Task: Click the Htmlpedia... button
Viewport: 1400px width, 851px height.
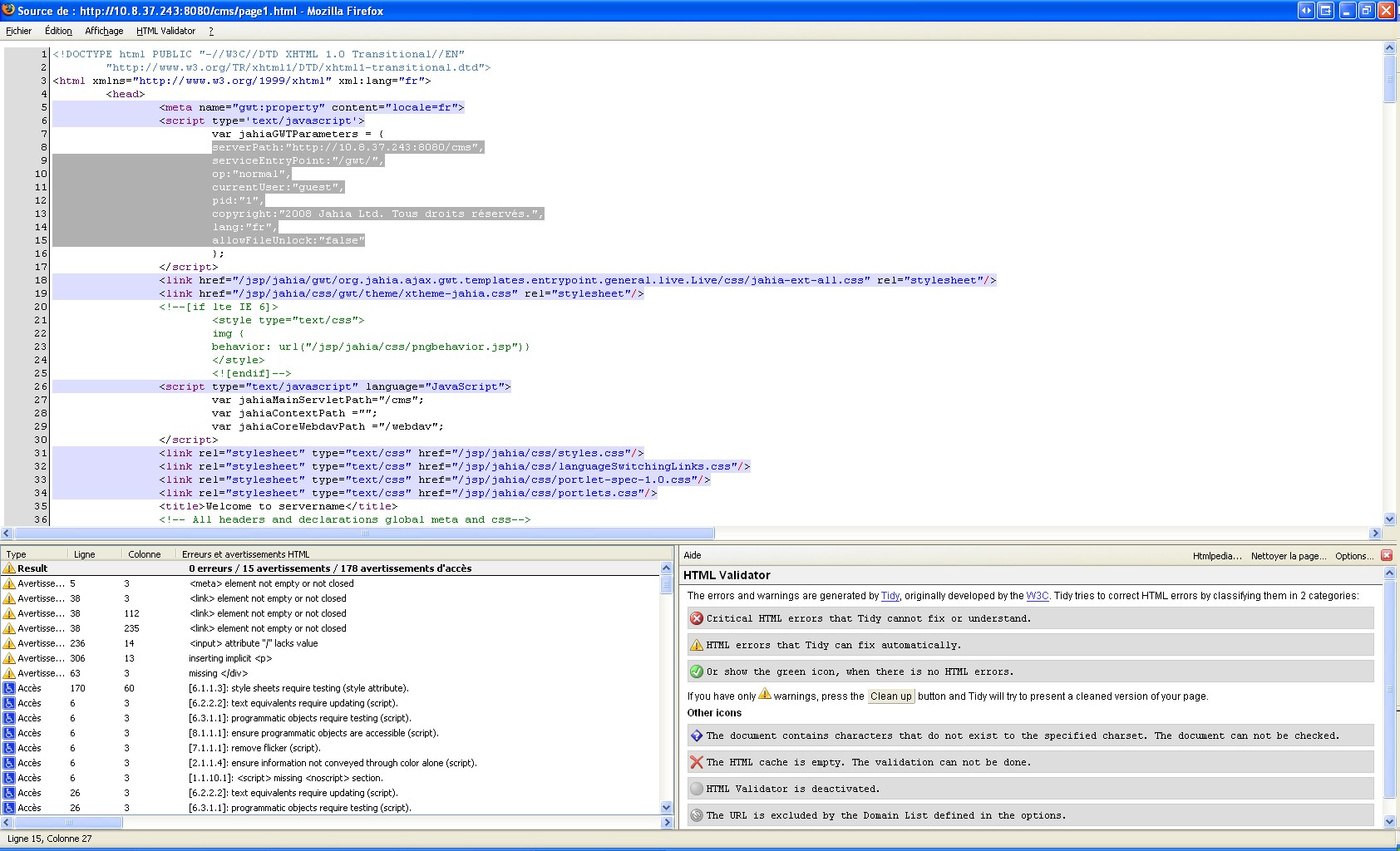Action: coord(1217,556)
